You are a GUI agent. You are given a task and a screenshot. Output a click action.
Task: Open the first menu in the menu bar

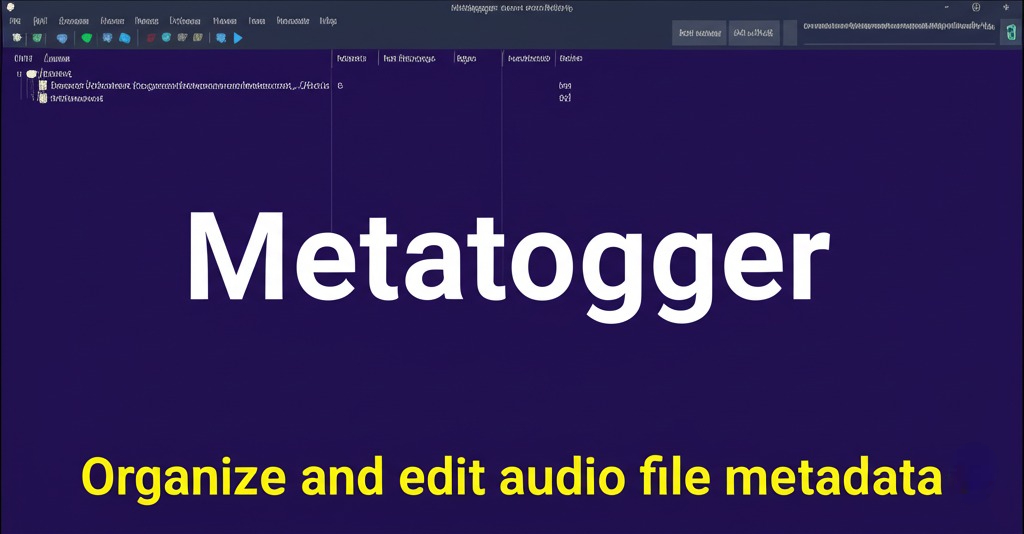tap(15, 20)
